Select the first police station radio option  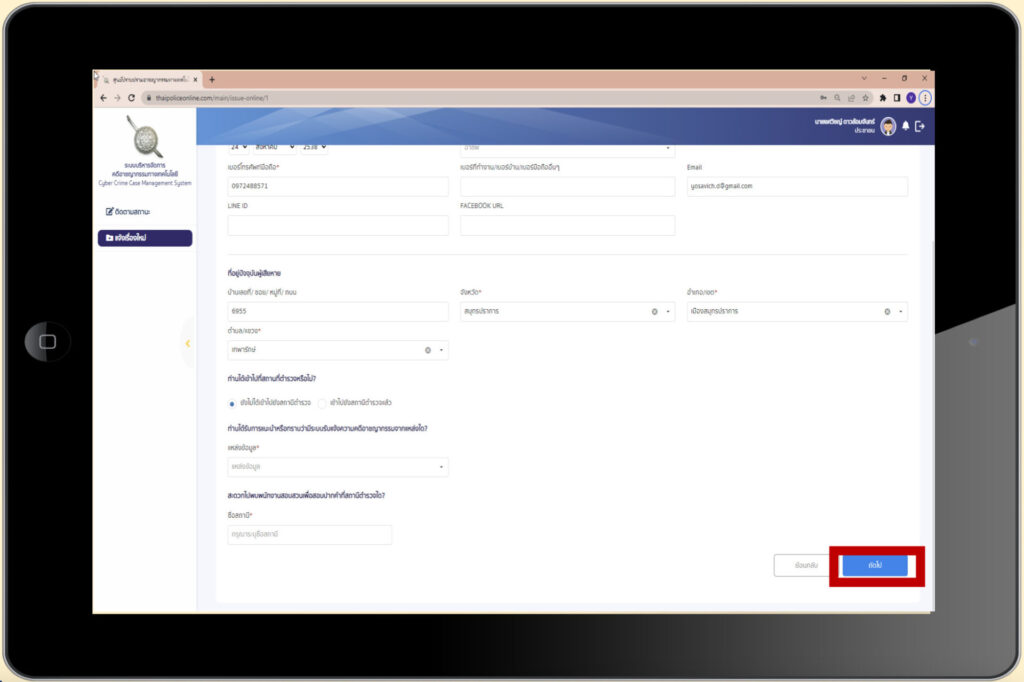click(233, 402)
